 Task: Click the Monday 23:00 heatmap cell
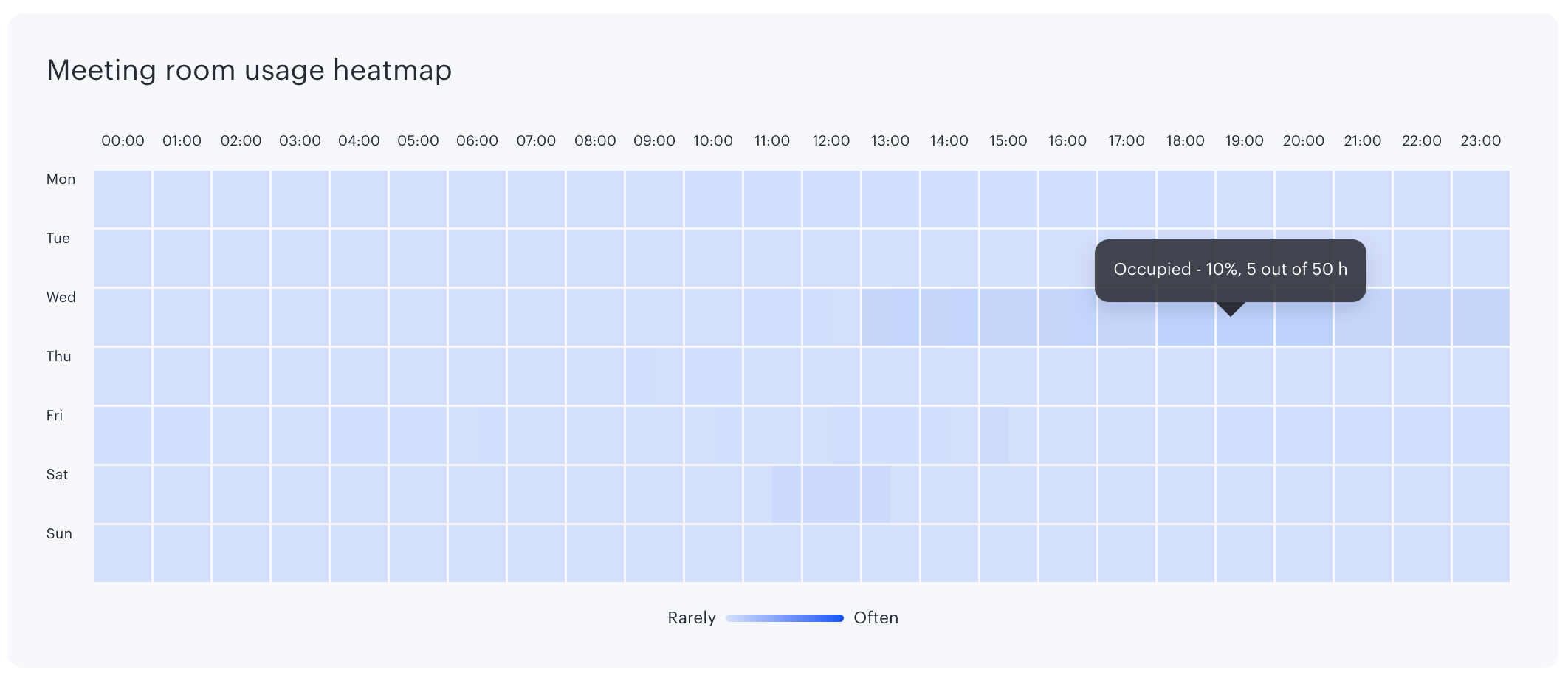pos(1481,199)
